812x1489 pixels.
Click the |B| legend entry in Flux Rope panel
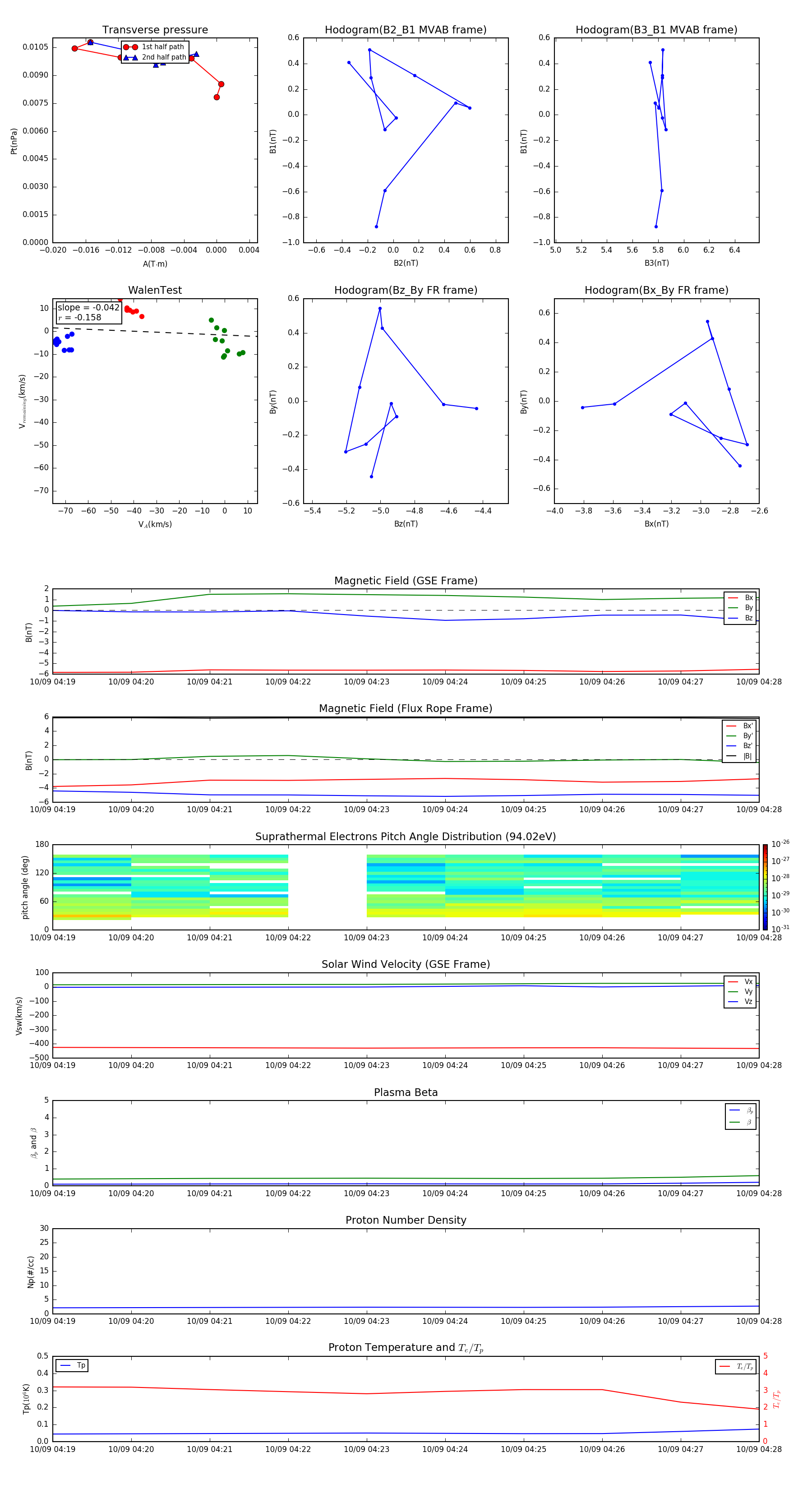pos(739,756)
